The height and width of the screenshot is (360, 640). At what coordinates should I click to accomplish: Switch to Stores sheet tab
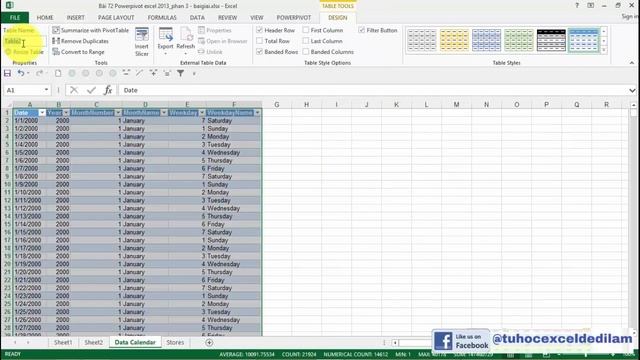pyautogui.click(x=175, y=342)
